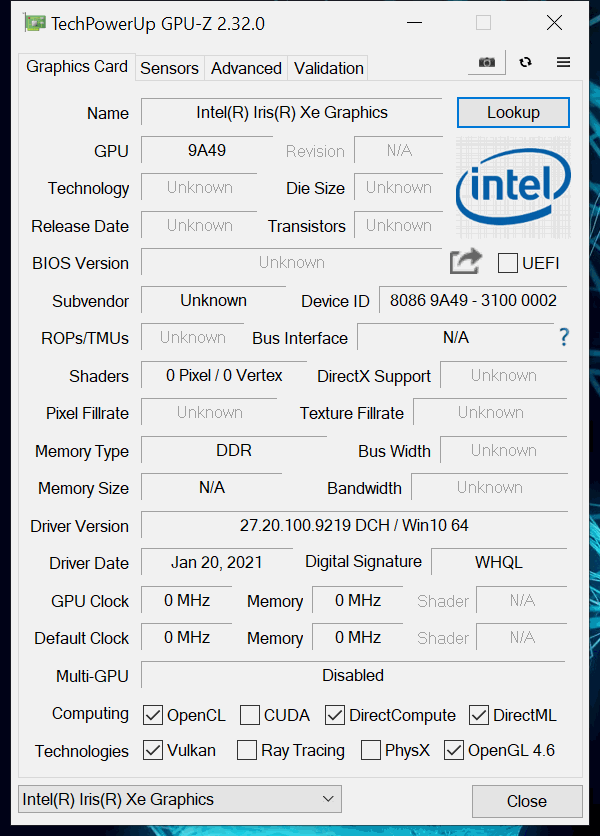The image size is (600, 836).
Task: Click the Memory Type field showing DDR
Action: tap(234, 451)
